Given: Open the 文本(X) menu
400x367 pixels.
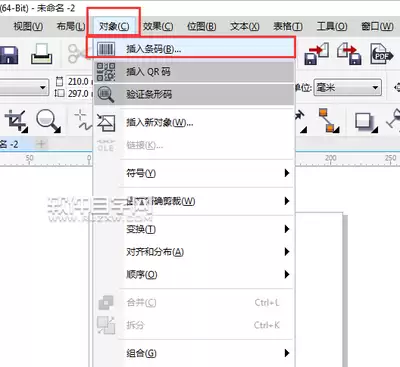Looking at the screenshot, I should pos(245,26).
